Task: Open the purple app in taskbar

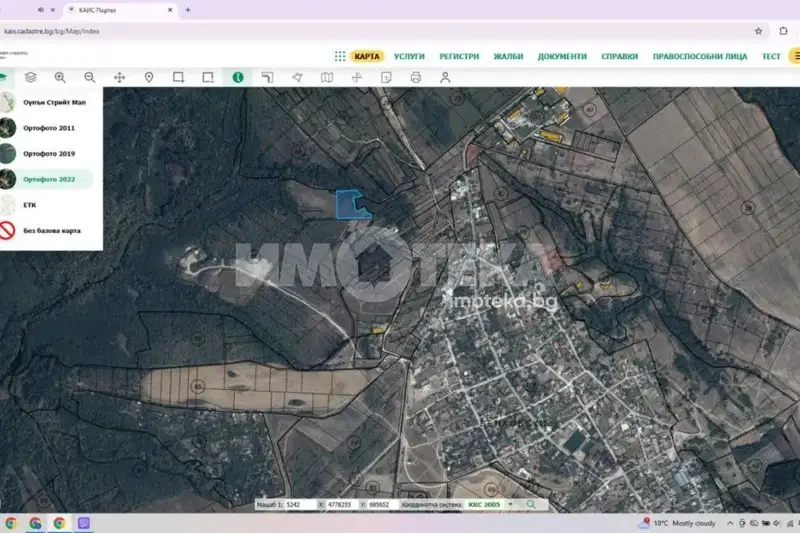Action: 84,523
